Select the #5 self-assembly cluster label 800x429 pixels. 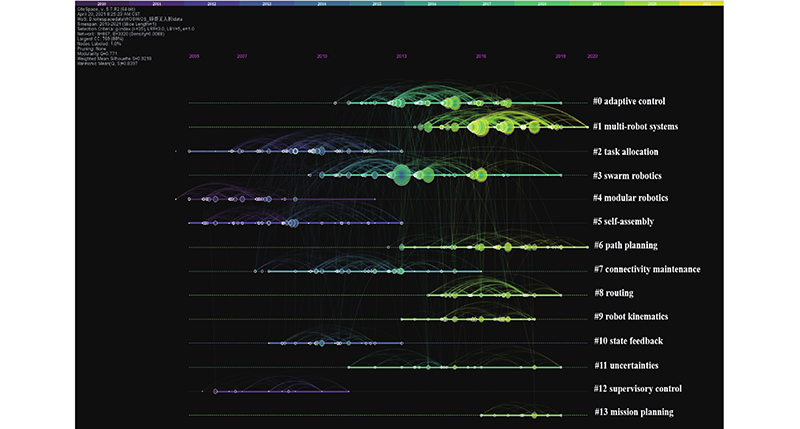click(624, 221)
